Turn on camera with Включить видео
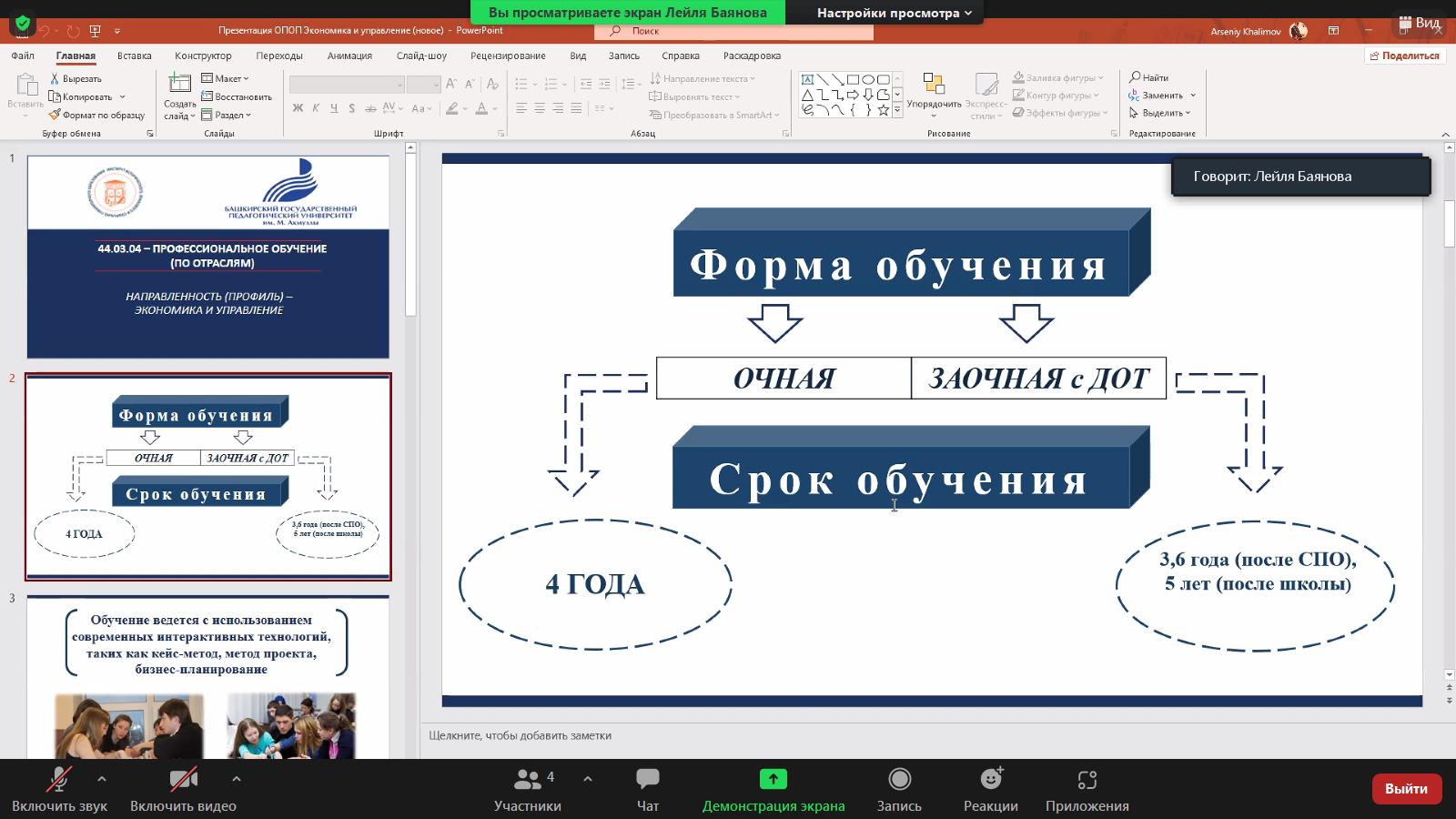The width and height of the screenshot is (1456, 819). point(183,780)
